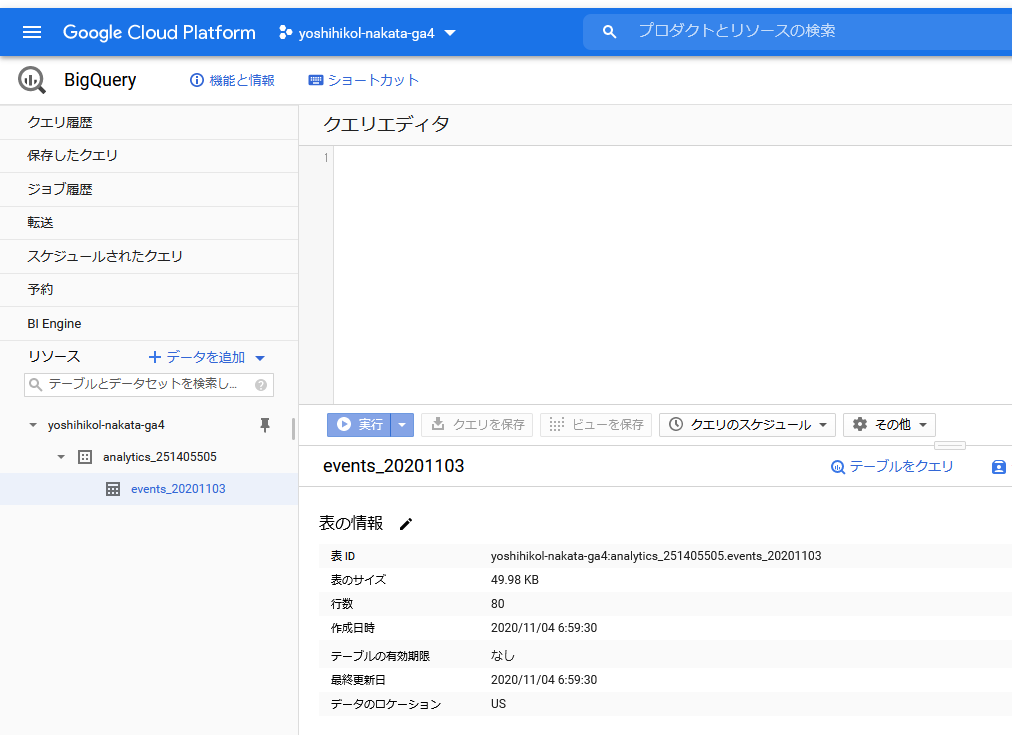Click the magnifier icon in resource search box
The image size is (1012, 735).
(x=36, y=385)
